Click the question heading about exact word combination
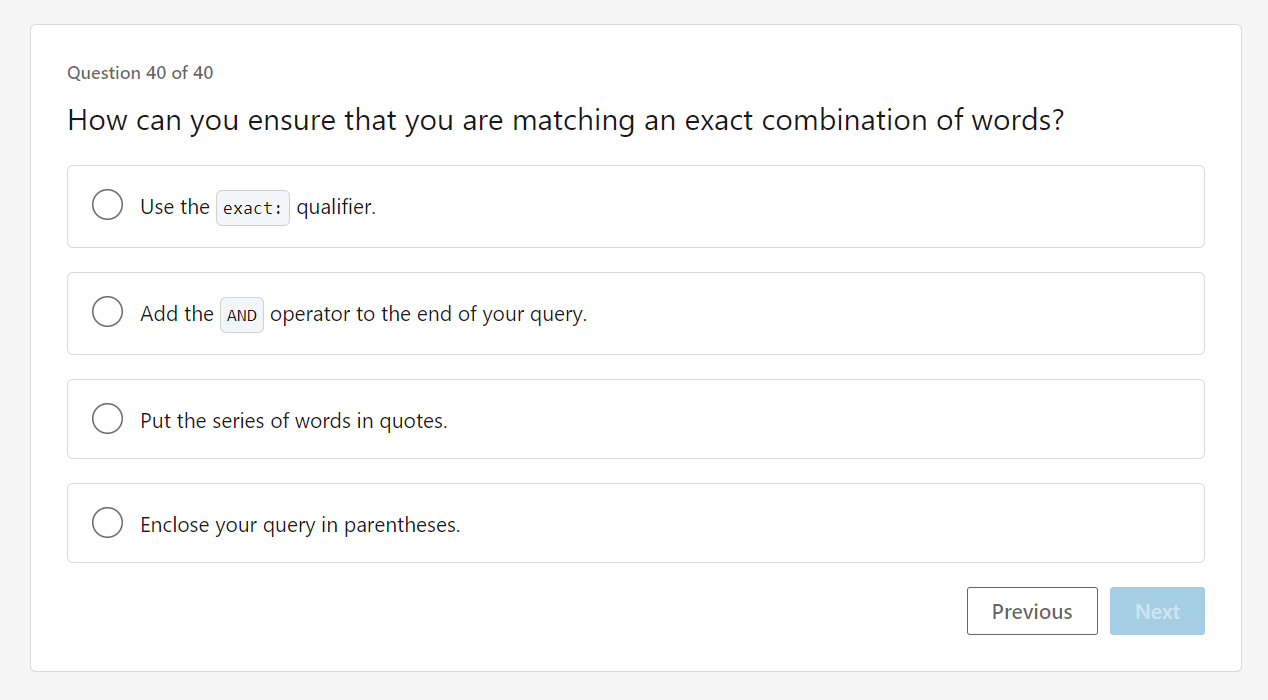 [565, 120]
